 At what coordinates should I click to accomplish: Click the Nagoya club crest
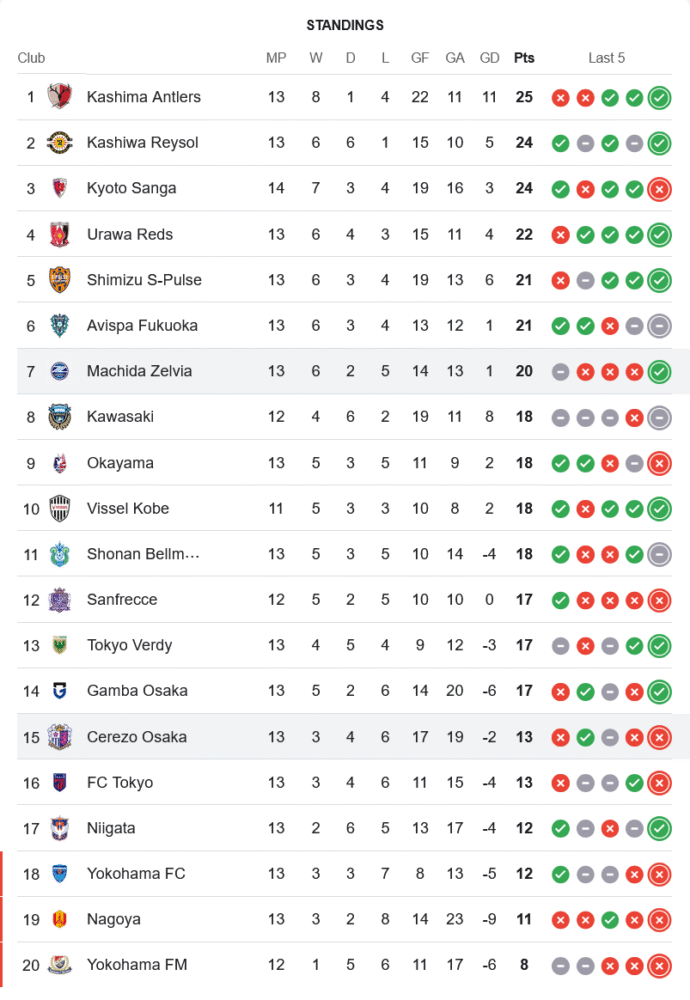60,919
